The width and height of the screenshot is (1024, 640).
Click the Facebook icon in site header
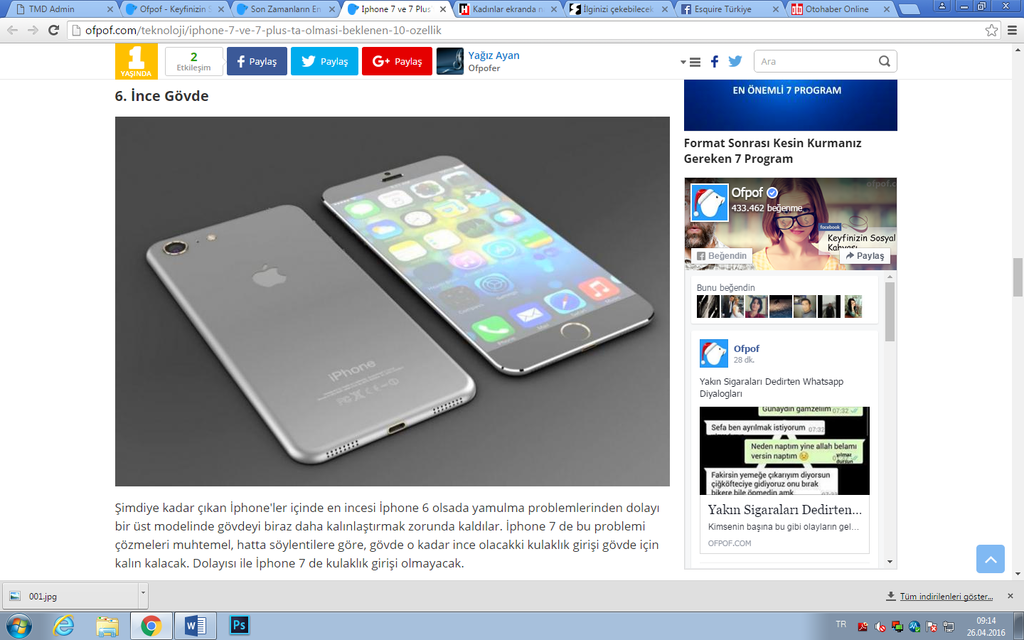714,62
